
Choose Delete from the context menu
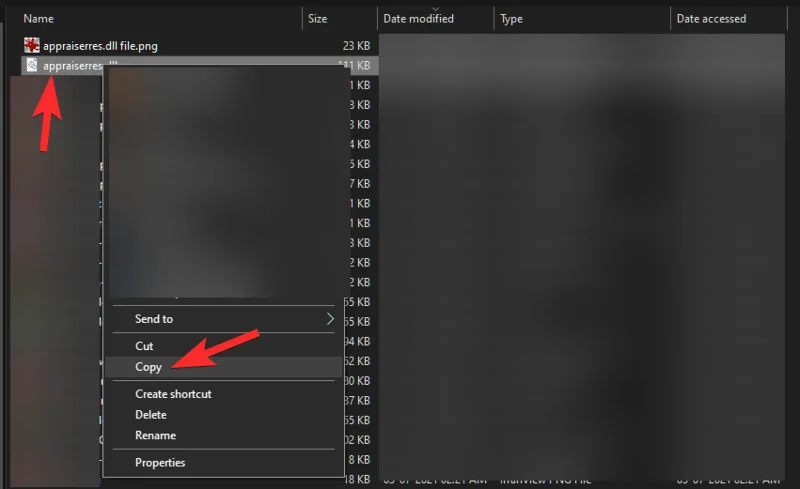pyautogui.click(x=223, y=414)
